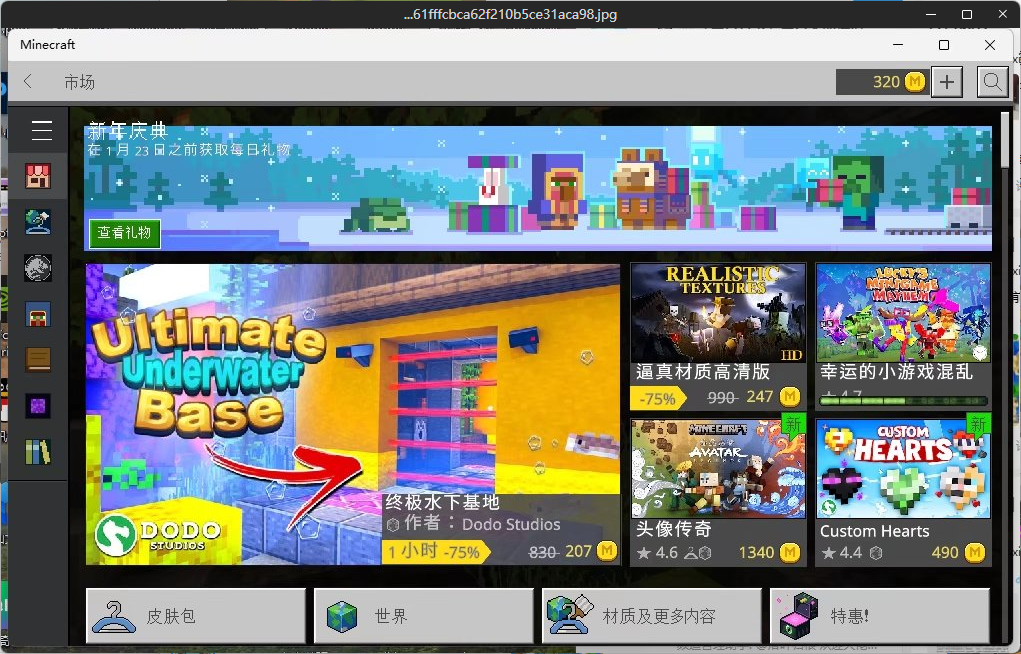
Task: Maximize the Minecraft window
Action: pos(944,45)
